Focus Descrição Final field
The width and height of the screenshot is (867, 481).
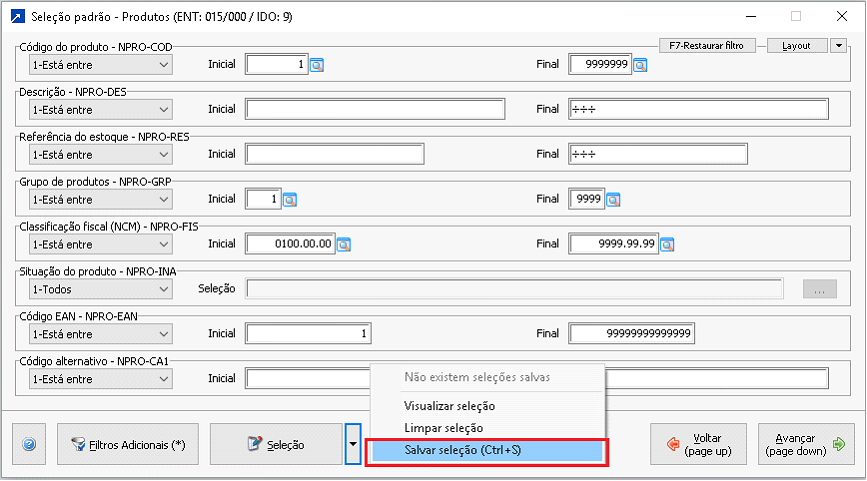coord(699,109)
